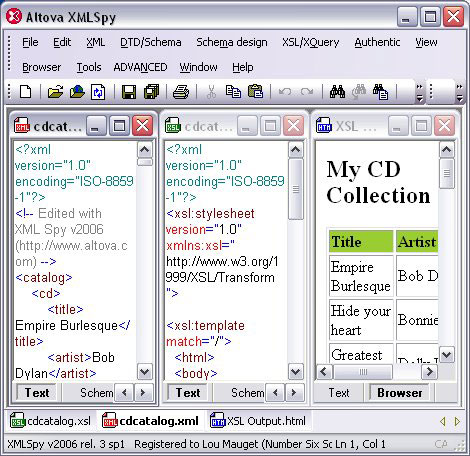Find next with the greyed binoculars icon

tap(359, 92)
